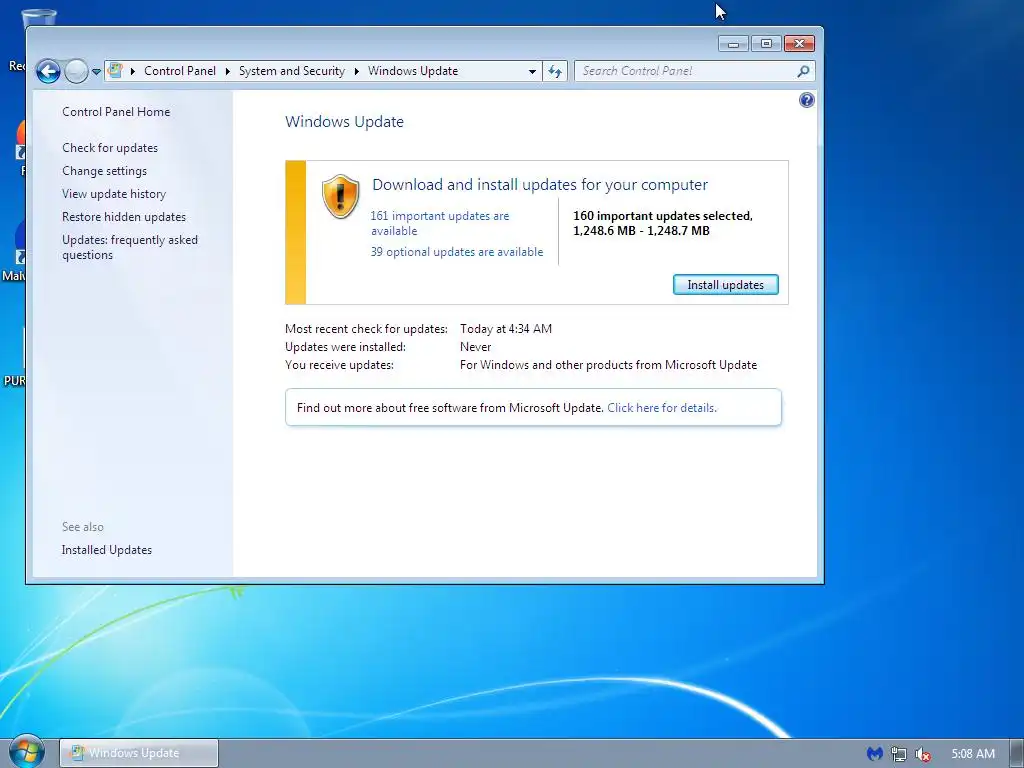Open Change settings link

tap(104, 171)
